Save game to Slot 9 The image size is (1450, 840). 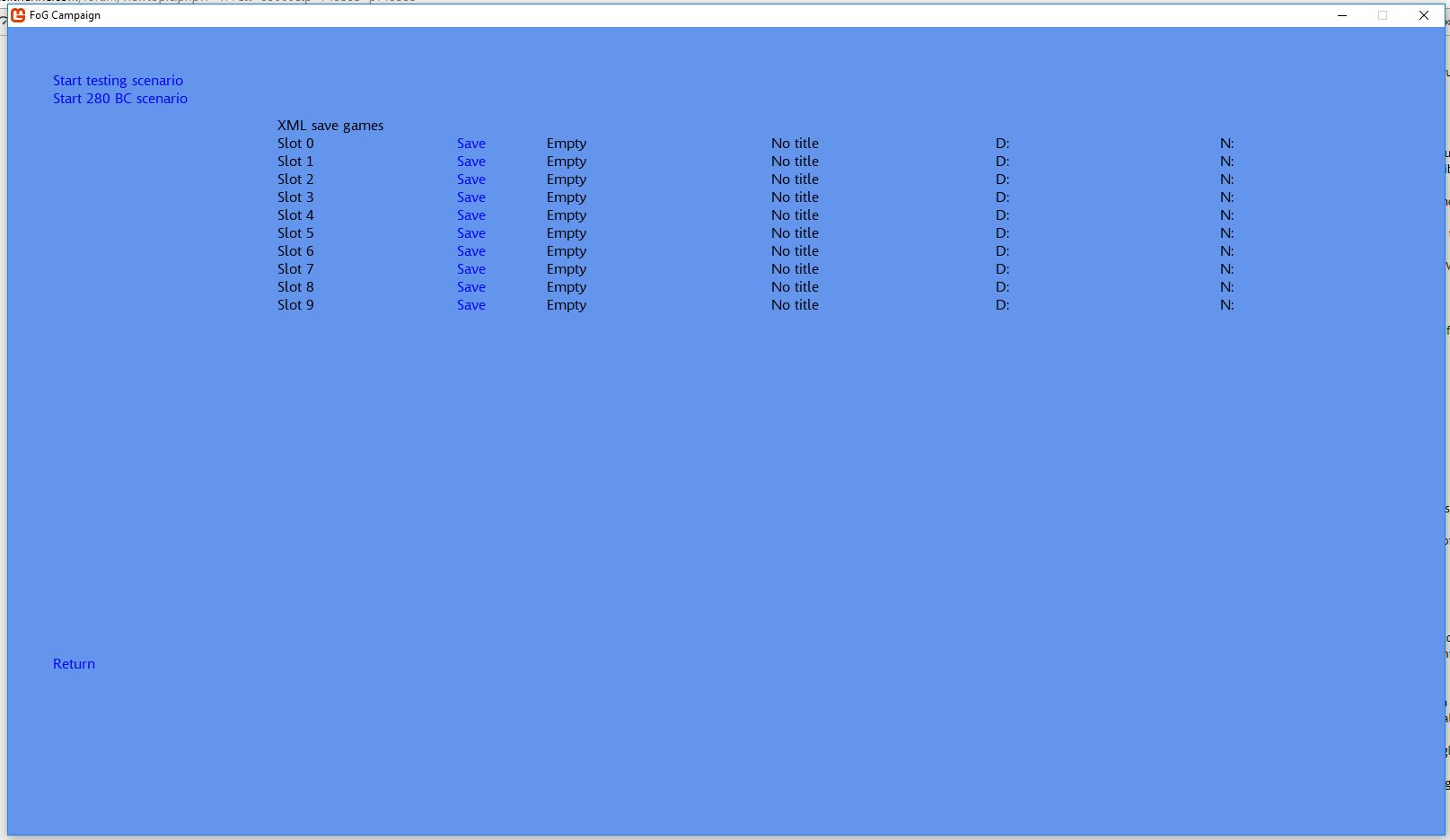pos(470,305)
